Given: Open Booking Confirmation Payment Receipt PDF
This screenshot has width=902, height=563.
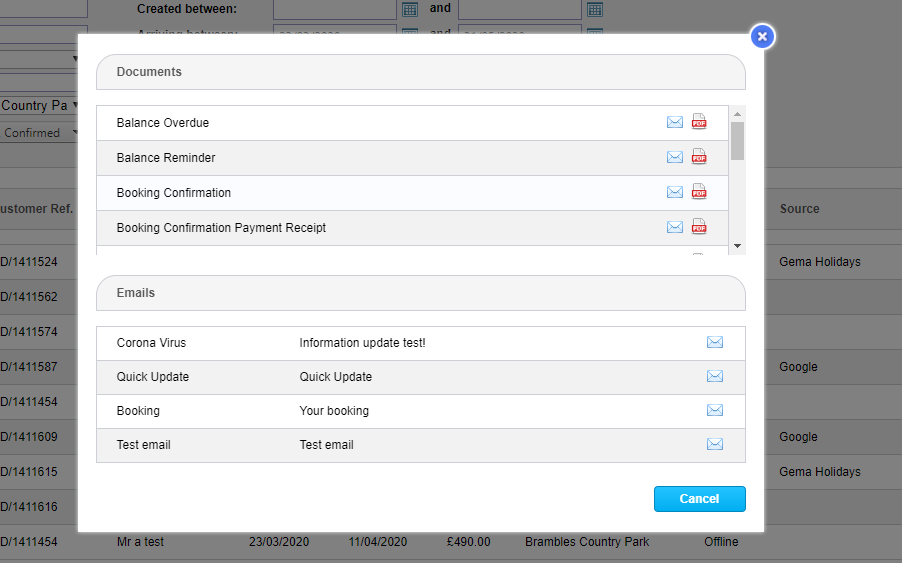Looking at the screenshot, I should 699,228.
